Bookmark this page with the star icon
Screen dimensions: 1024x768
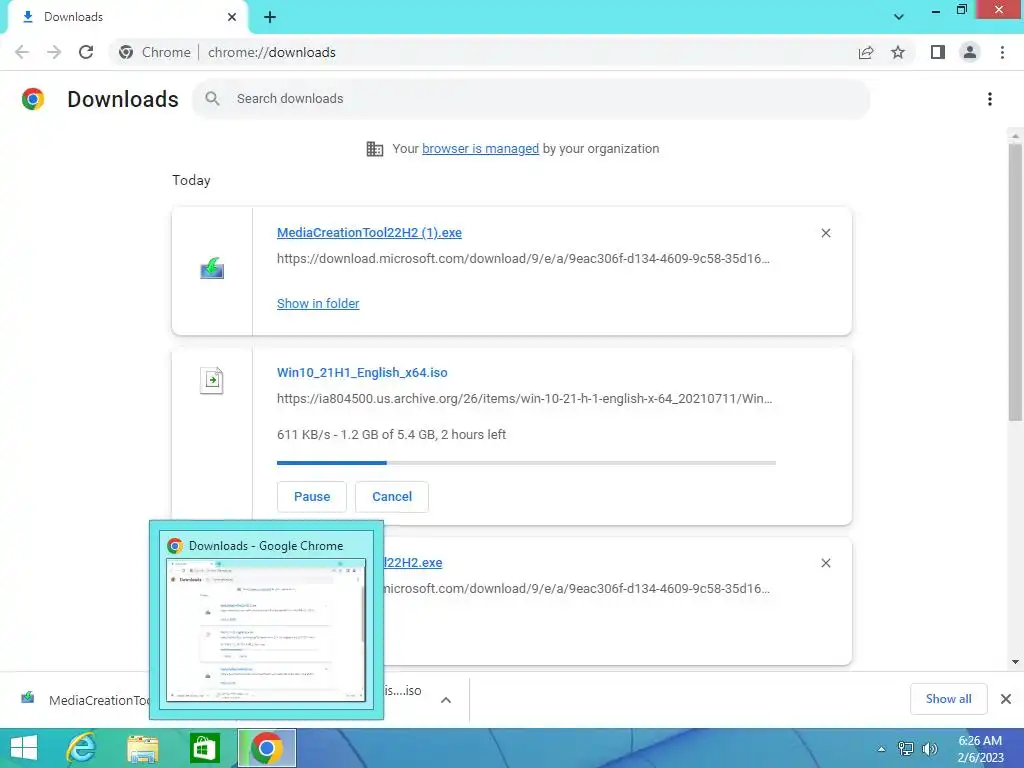(898, 52)
